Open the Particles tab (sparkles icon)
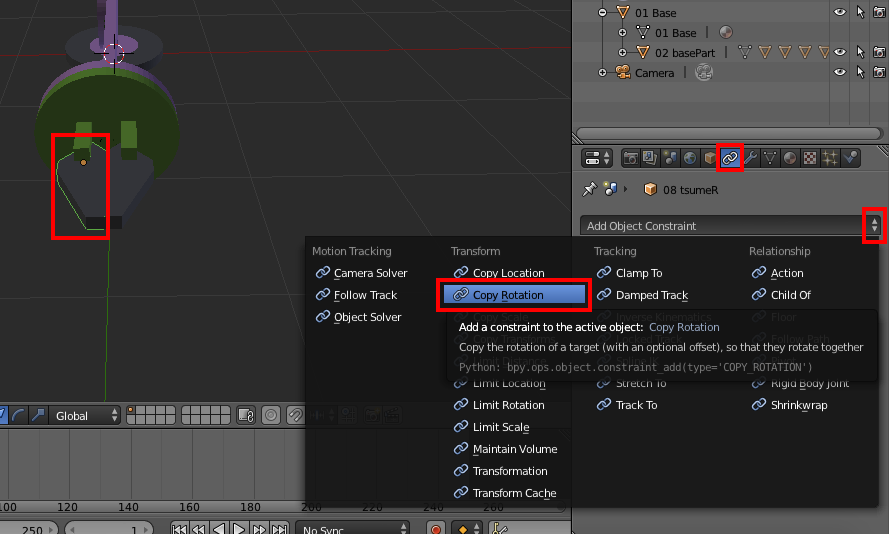889x534 pixels. [830, 158]
